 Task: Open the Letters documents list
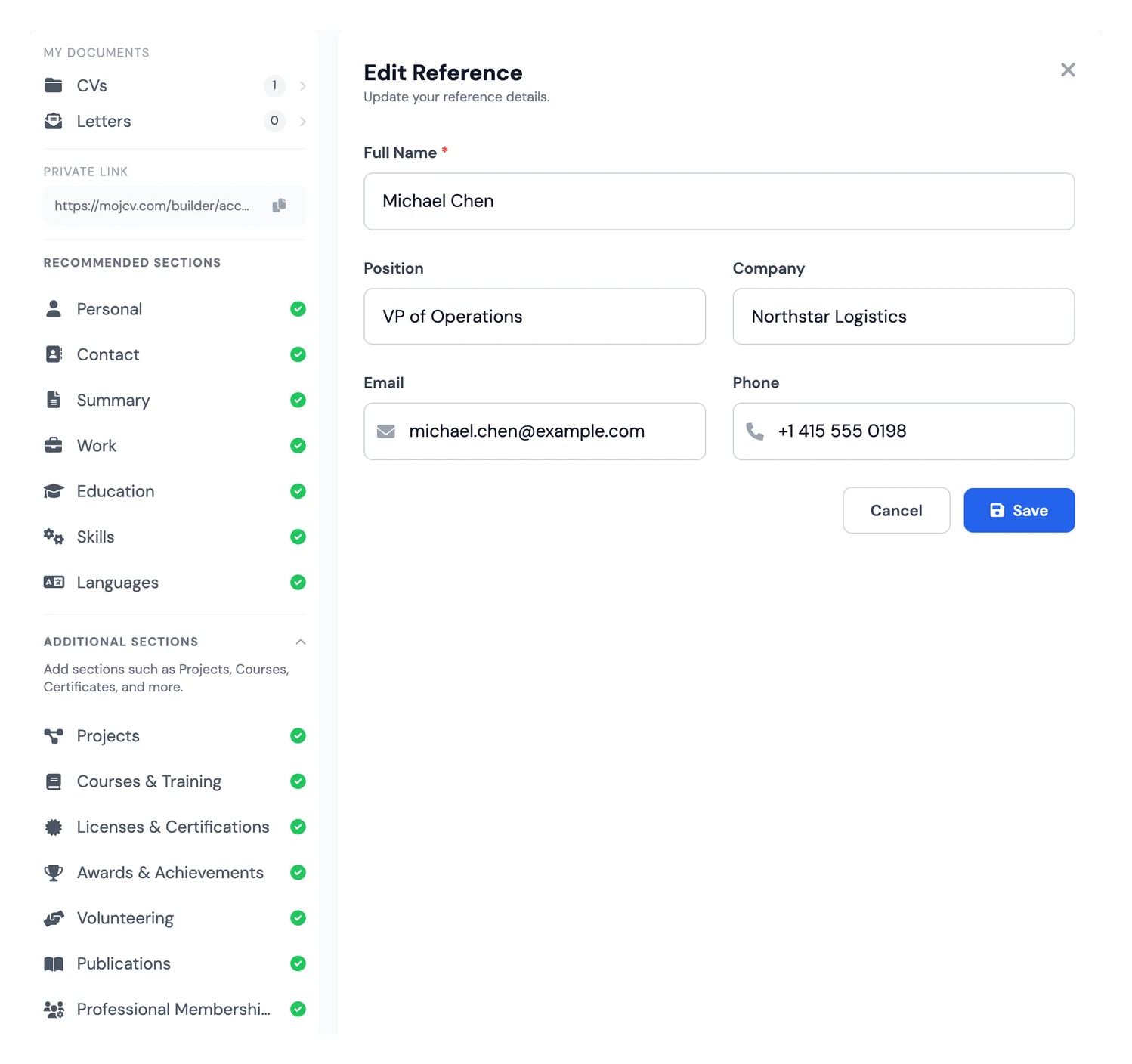175,121
